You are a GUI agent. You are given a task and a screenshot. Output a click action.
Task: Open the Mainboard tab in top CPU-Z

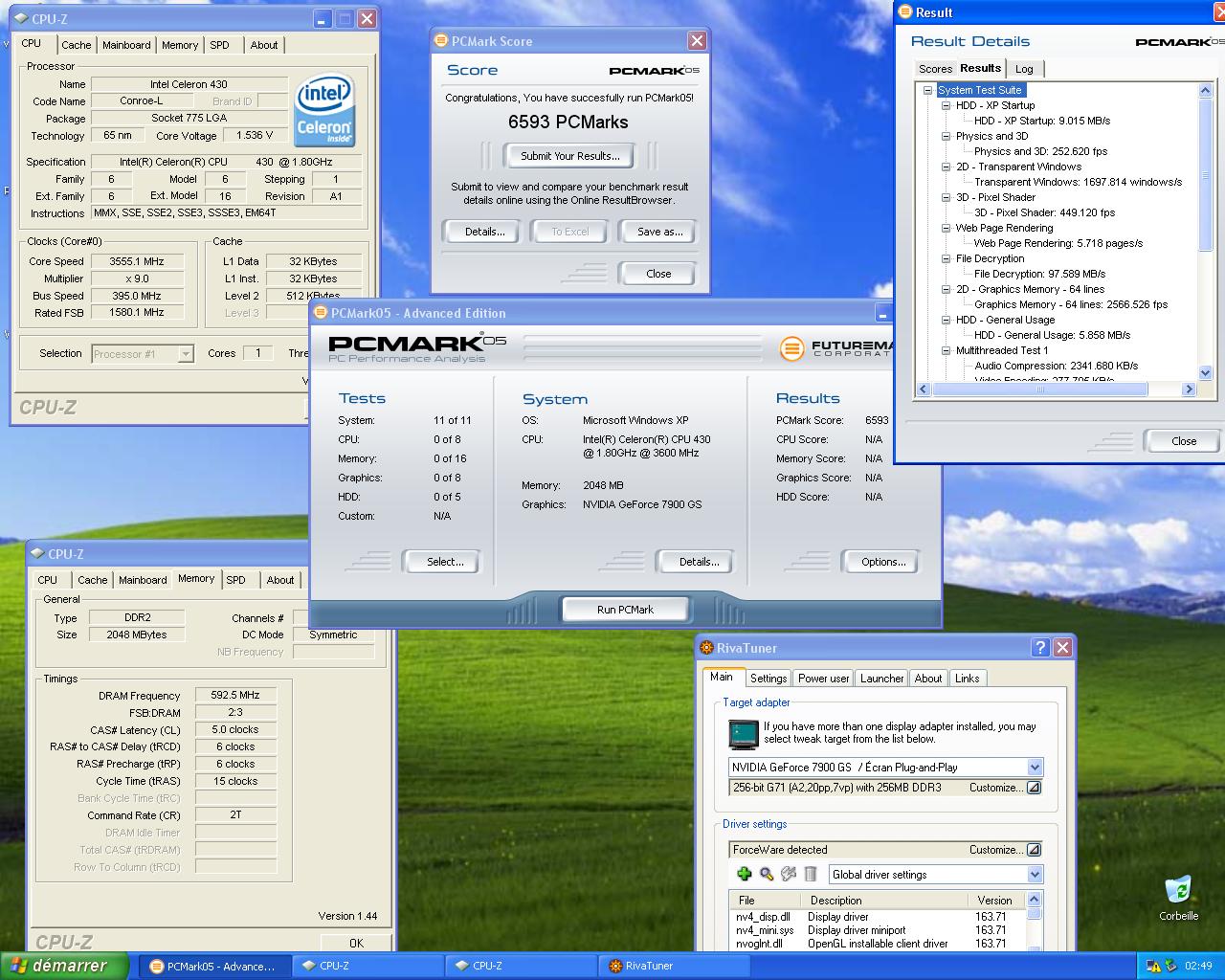[126, 45]
